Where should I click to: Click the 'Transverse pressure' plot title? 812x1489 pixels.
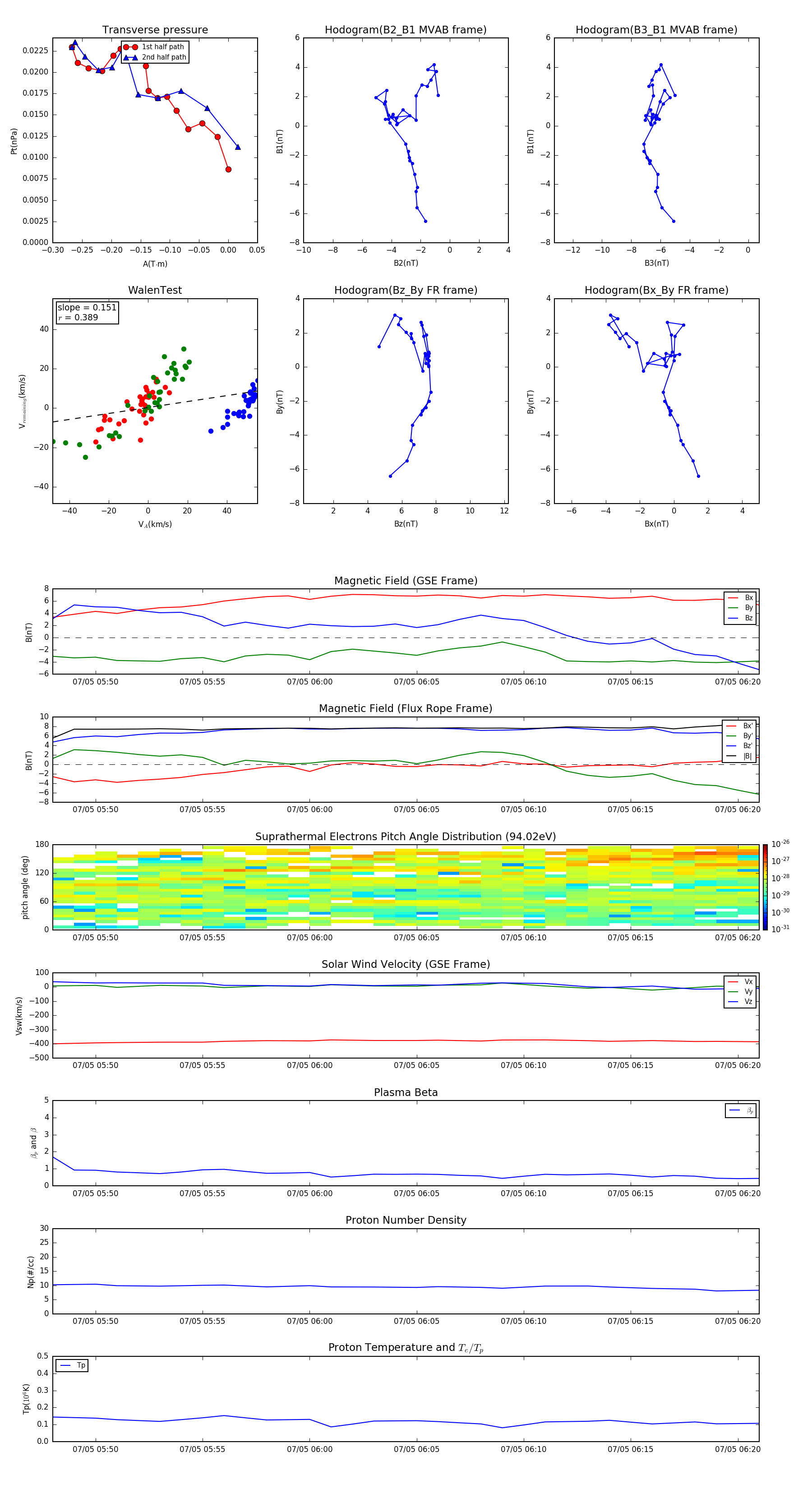click(155, 30)
